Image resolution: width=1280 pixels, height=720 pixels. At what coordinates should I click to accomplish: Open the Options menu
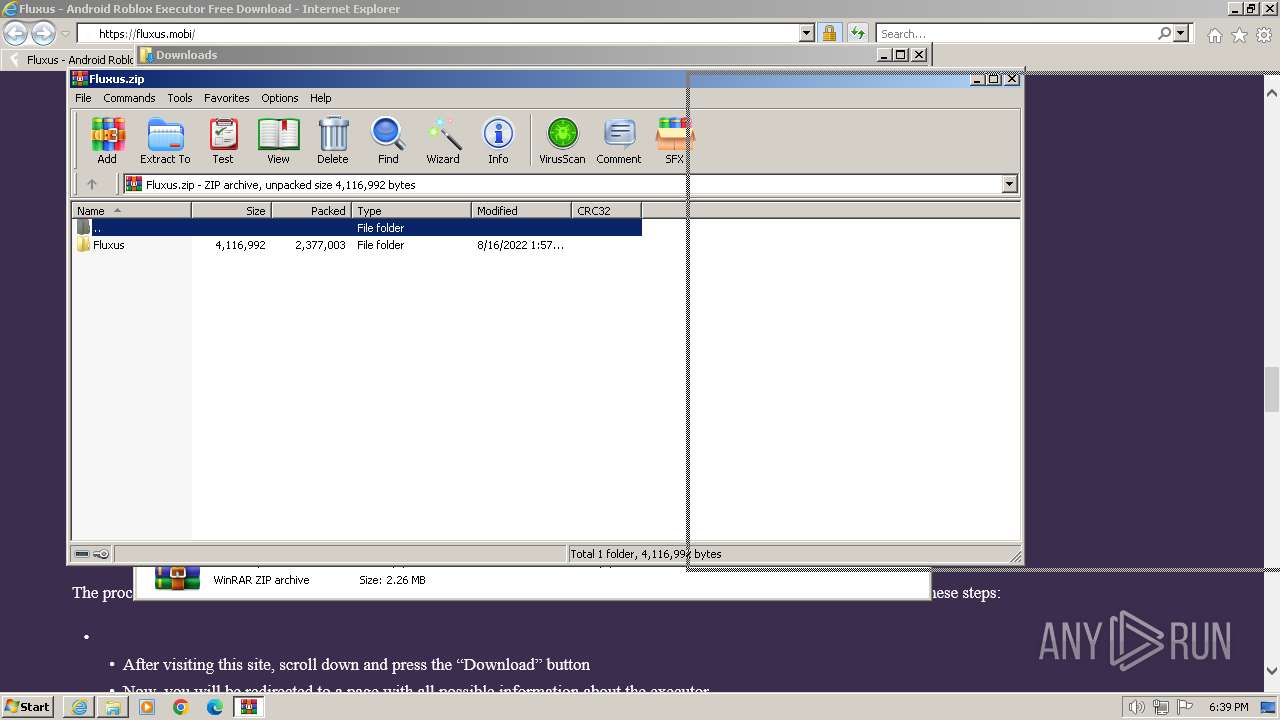tap(280, 98)
